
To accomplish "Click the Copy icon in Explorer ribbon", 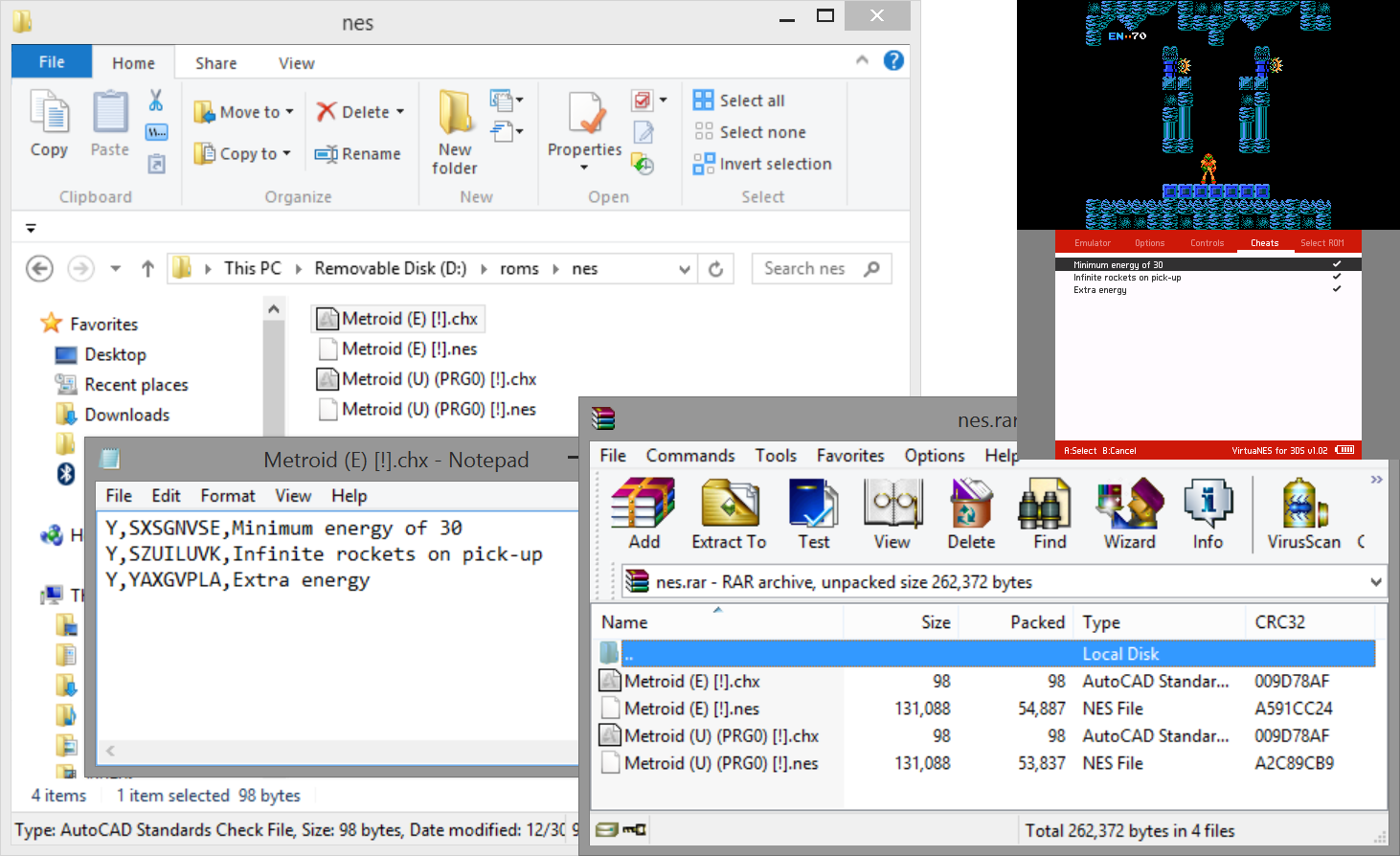I will point(49,113).
